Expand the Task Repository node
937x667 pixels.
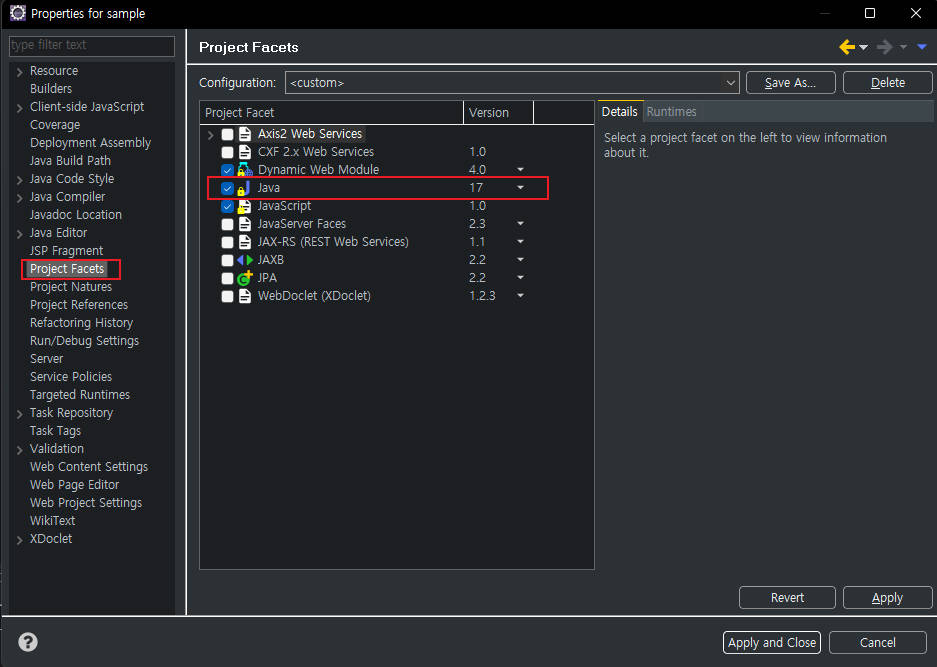tap(20, 414)
